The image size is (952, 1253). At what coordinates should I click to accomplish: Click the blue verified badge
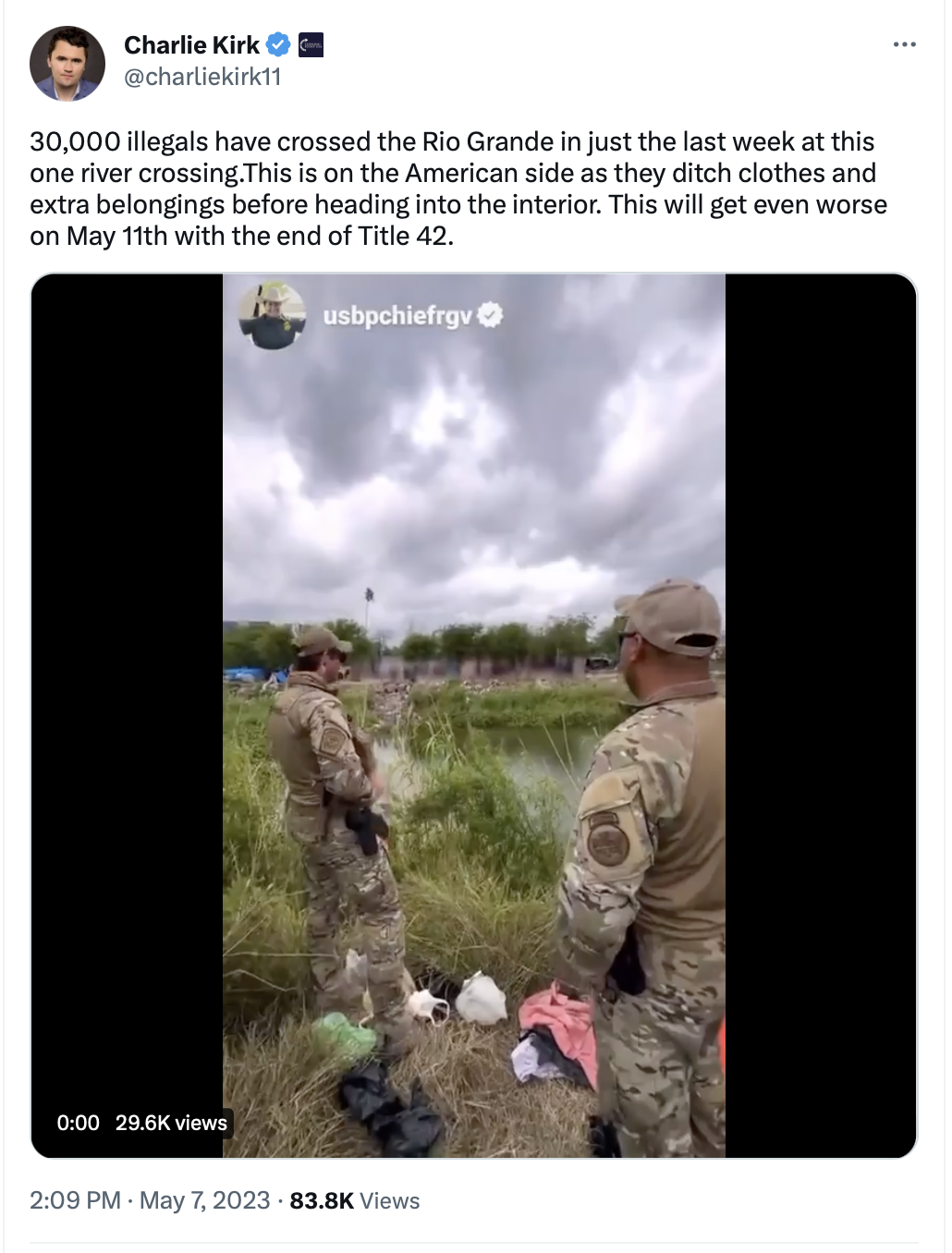(x=278, y=44)
